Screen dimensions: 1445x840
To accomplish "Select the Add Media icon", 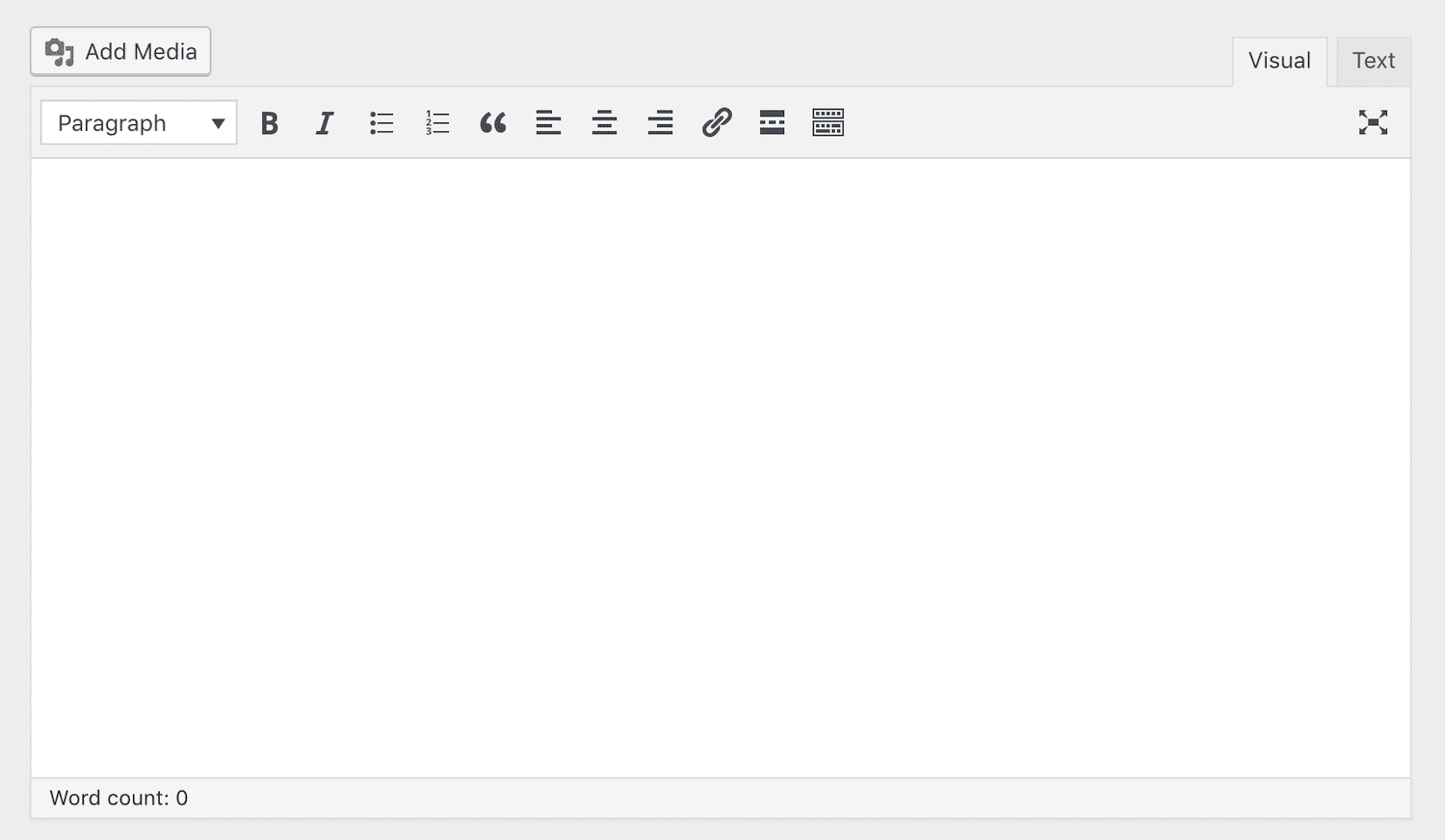I will (61, 51).
